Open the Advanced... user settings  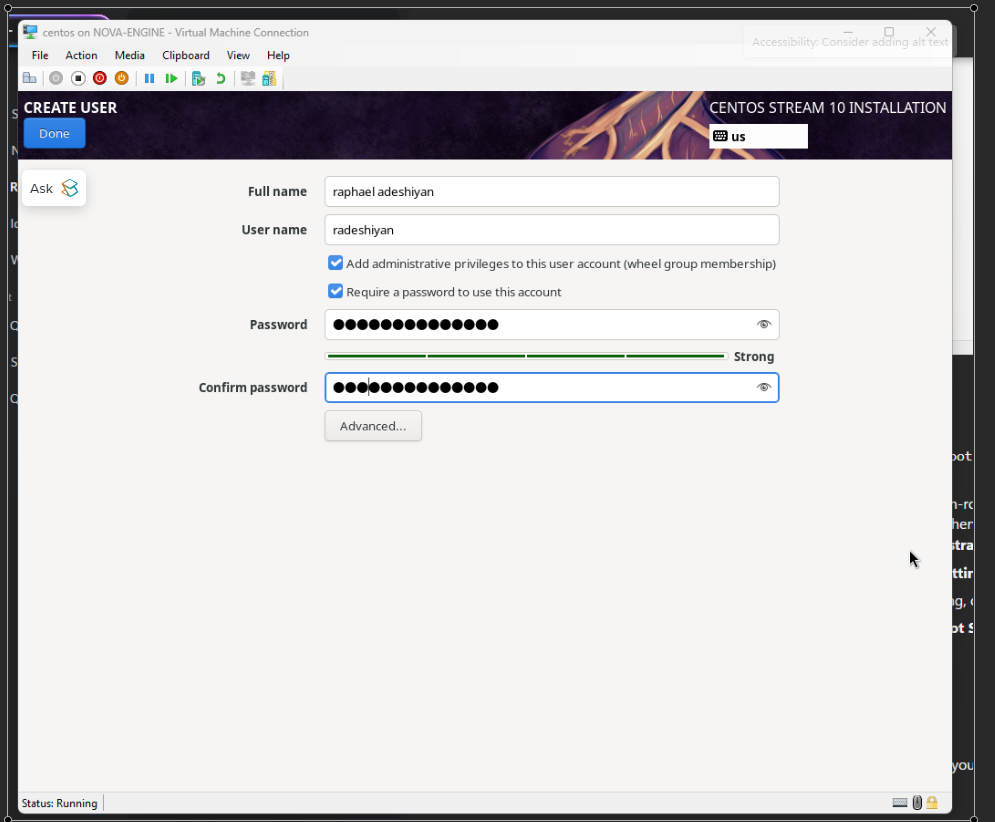click(x=373, y=426)
